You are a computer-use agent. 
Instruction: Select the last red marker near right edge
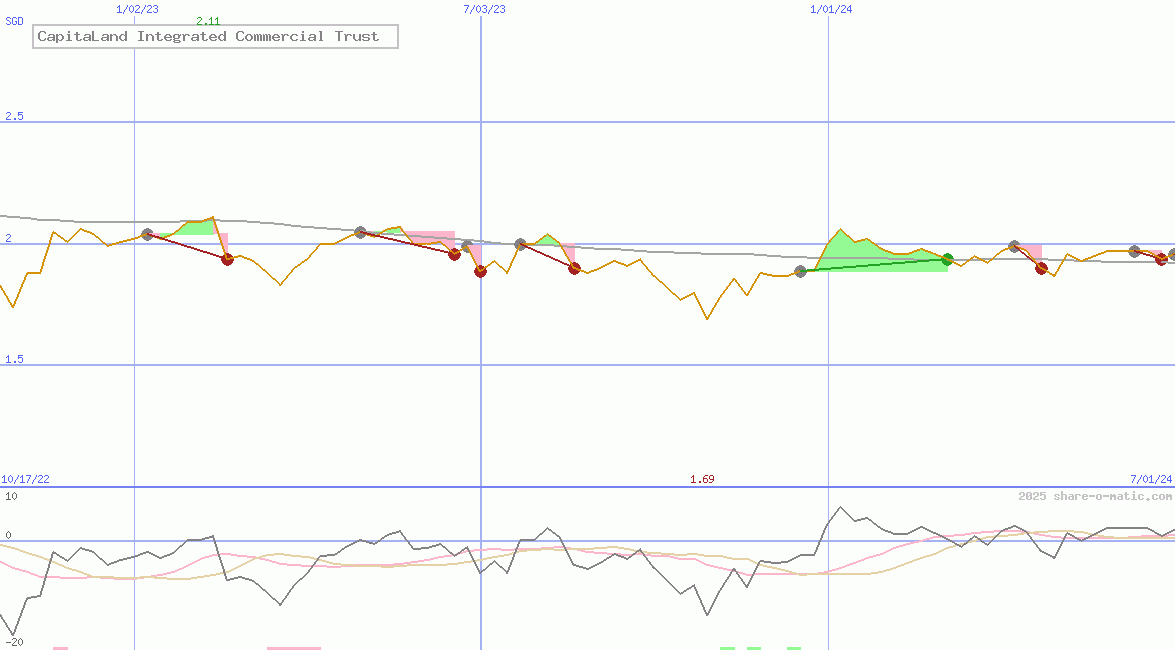click(x=1161, y=259)
